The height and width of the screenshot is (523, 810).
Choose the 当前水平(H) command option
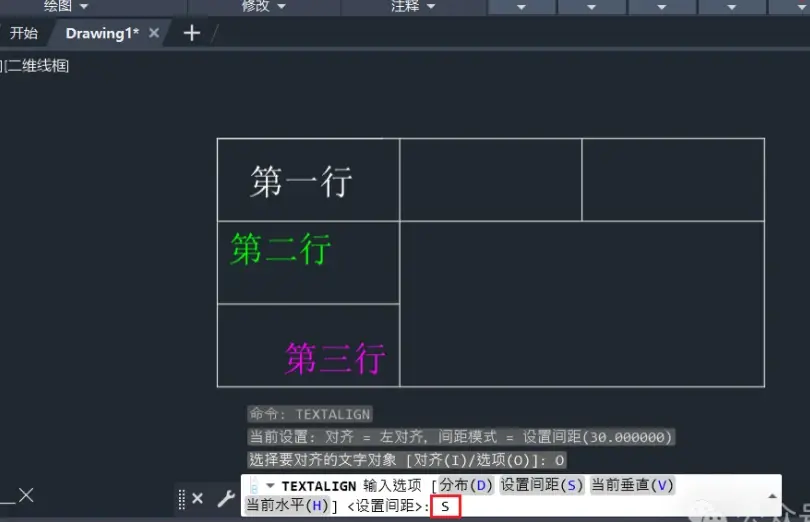287,505
